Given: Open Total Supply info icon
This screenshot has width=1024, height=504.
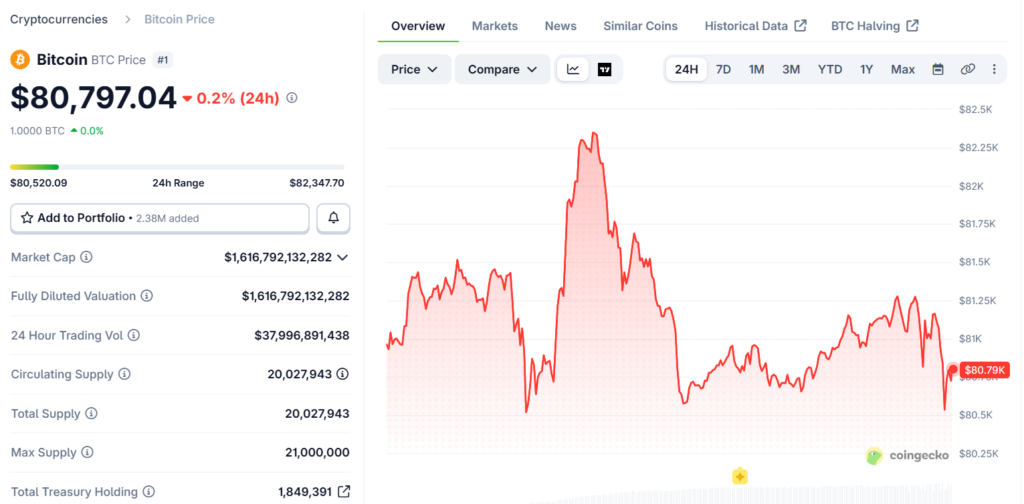Looking at the screenshot, I should [91, 413].
